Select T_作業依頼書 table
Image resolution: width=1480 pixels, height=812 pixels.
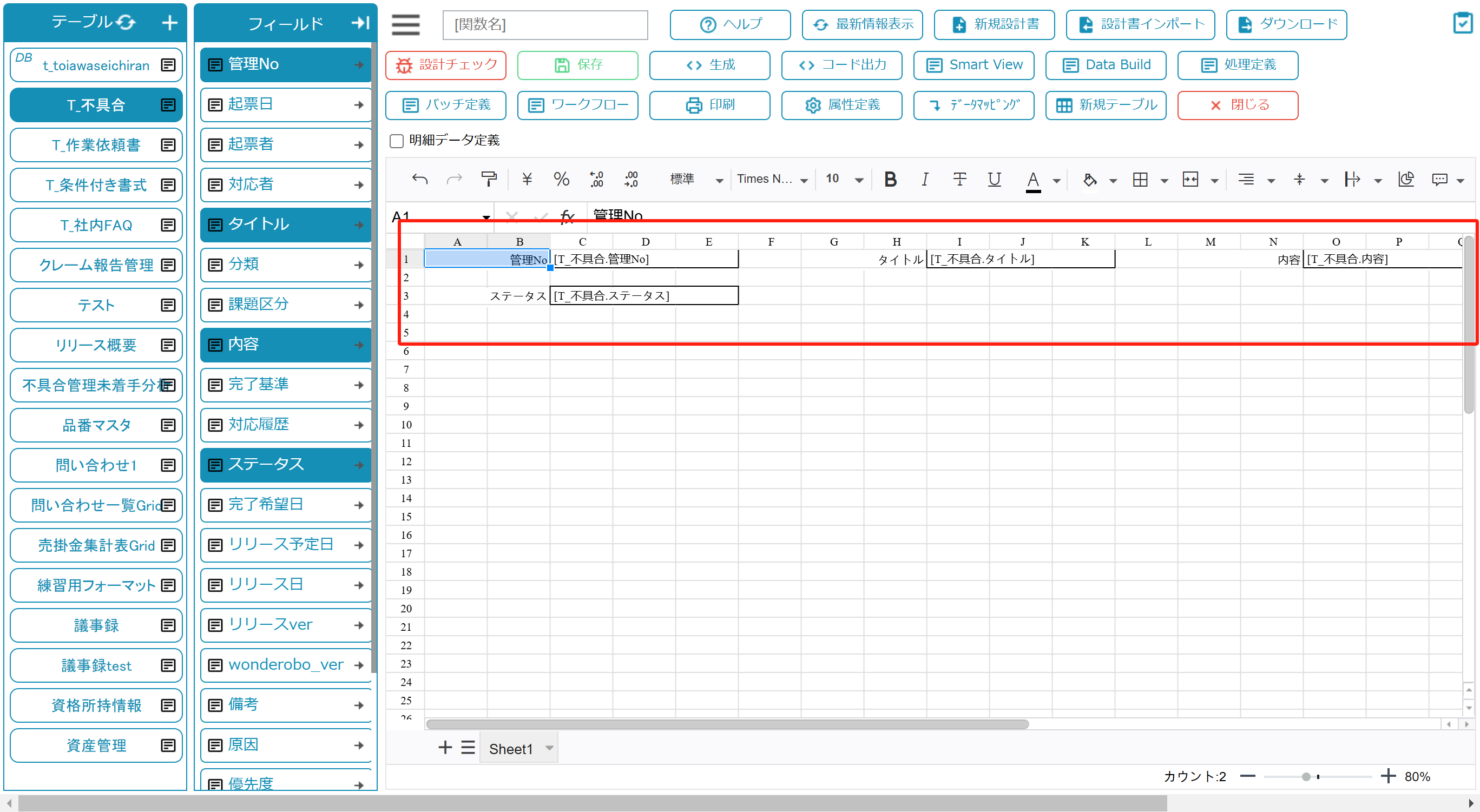click(x=96, y=146)
